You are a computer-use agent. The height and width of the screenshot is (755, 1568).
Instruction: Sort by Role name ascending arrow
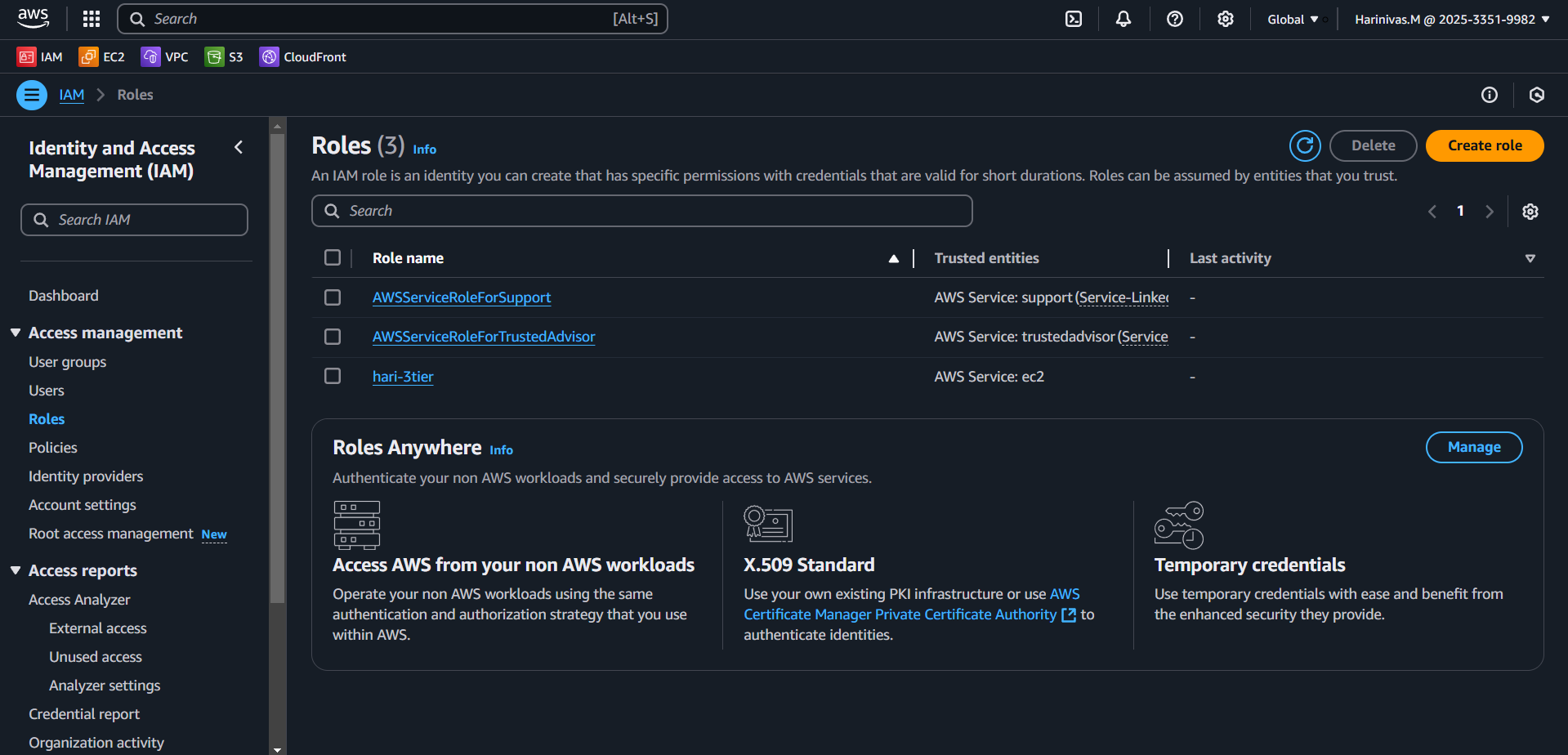(x=894, y=258)
